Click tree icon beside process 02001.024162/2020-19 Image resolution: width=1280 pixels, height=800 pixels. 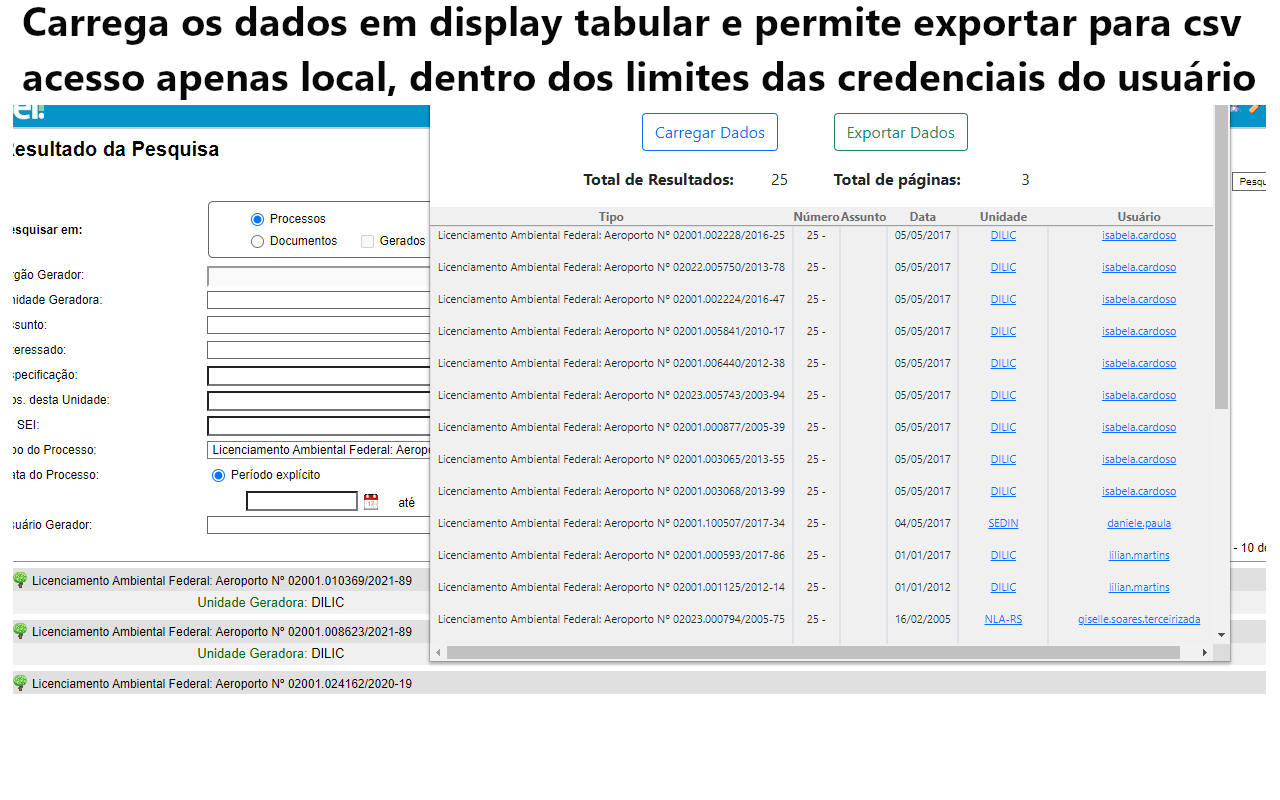pyautogui.click(x=20, y=682)
